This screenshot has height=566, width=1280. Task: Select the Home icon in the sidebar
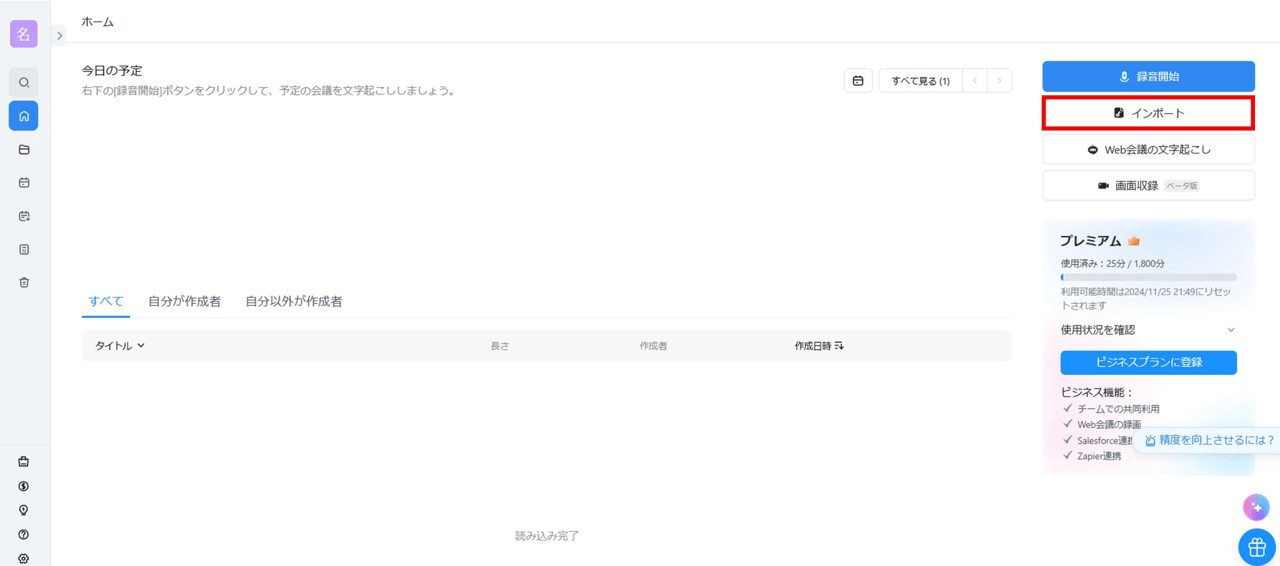tap(24, 116)
